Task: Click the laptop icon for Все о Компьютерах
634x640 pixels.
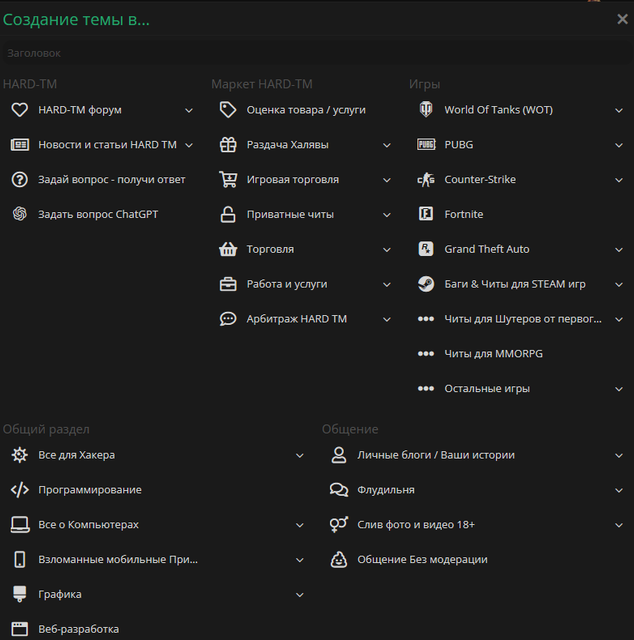Action: click(20, 525)
